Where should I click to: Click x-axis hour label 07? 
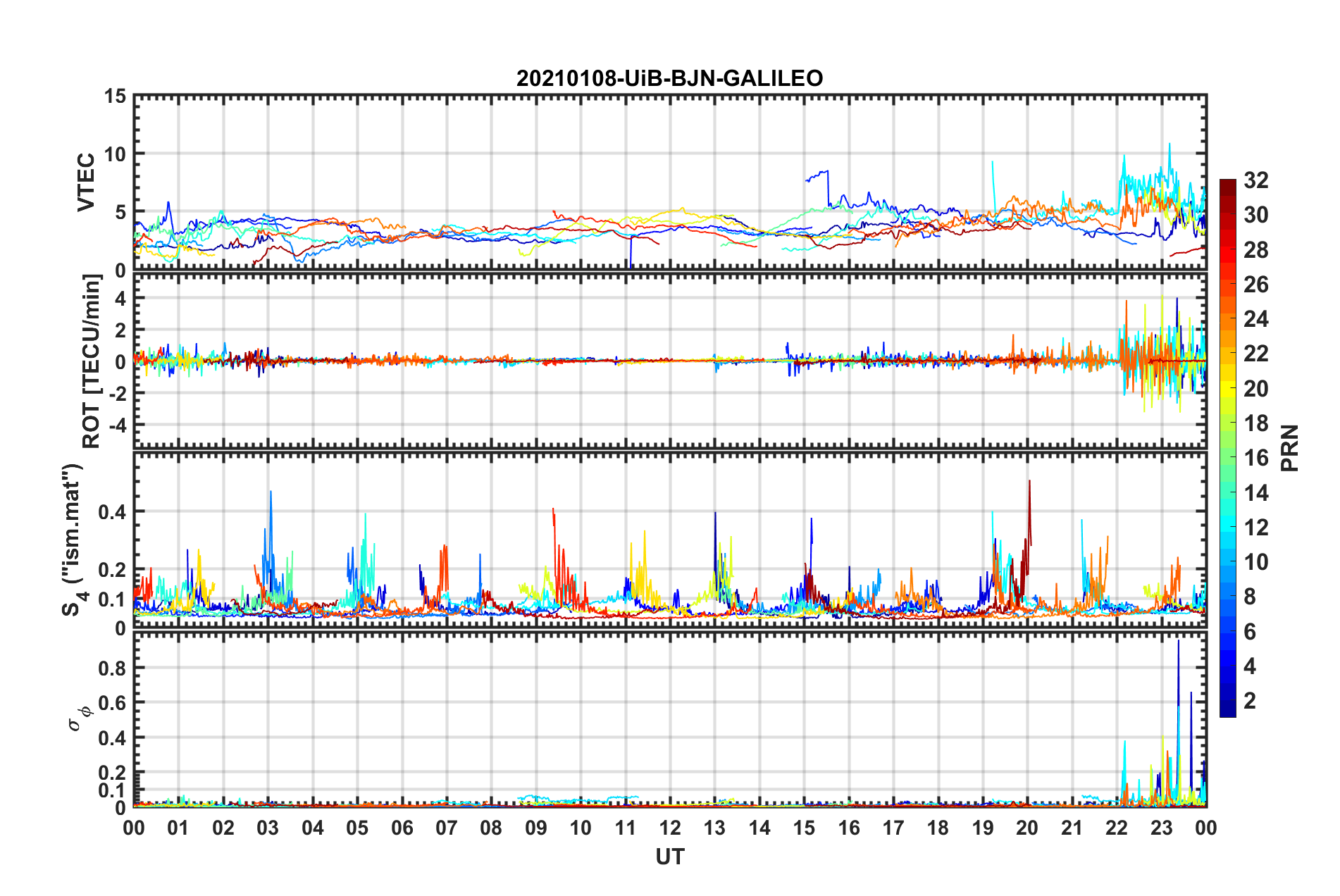pos(447,828)
